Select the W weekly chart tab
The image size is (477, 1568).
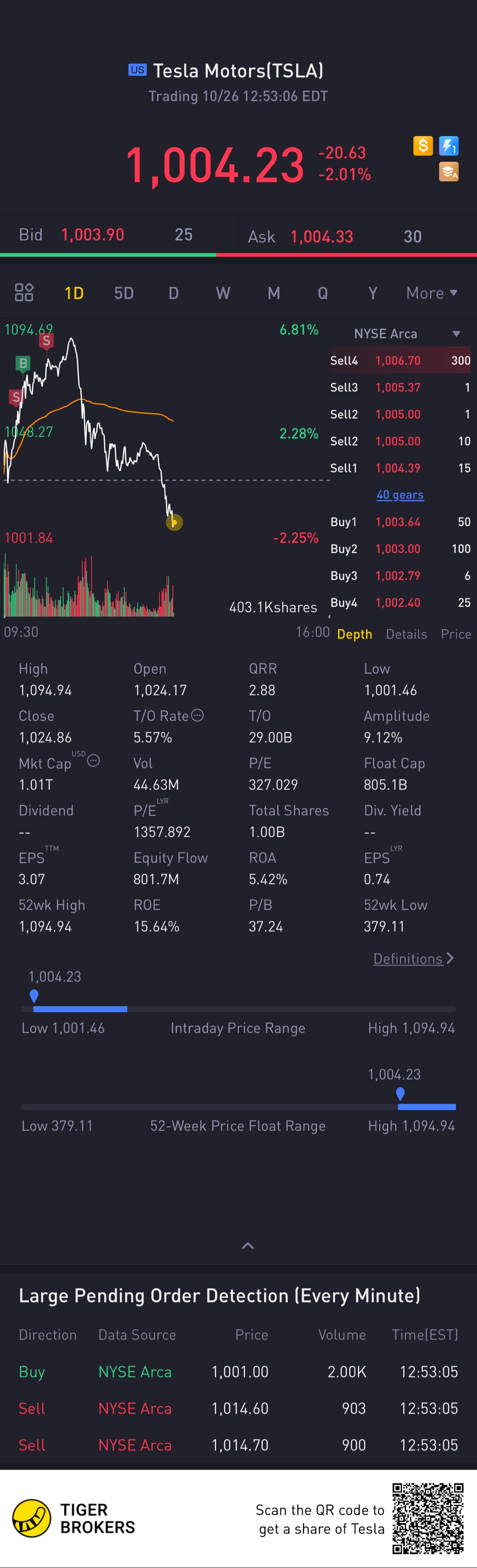(223, 293)
